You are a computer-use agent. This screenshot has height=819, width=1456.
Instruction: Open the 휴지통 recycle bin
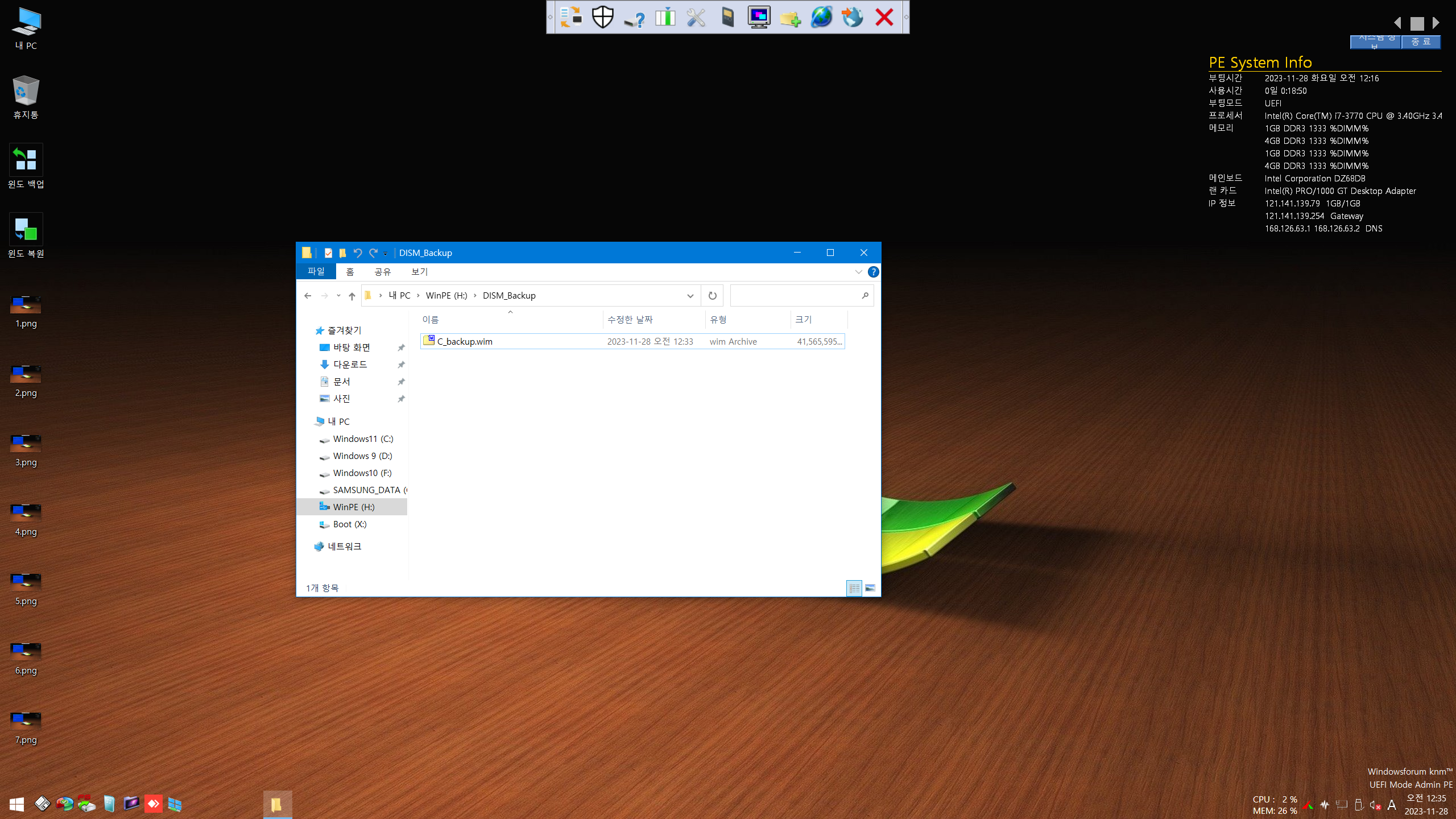(26, 97)
